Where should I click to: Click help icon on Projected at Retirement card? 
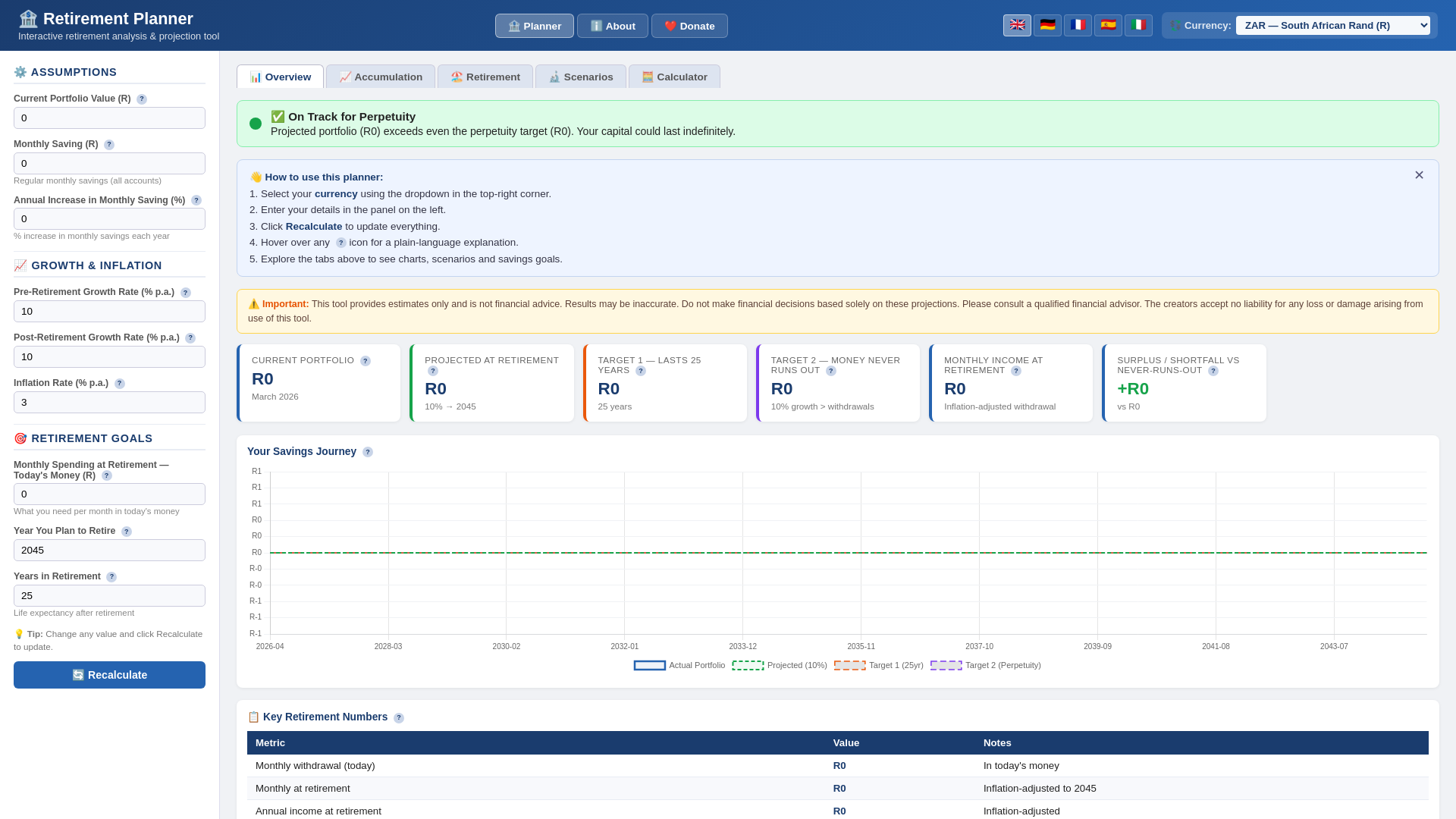click(x=433, y=371)
